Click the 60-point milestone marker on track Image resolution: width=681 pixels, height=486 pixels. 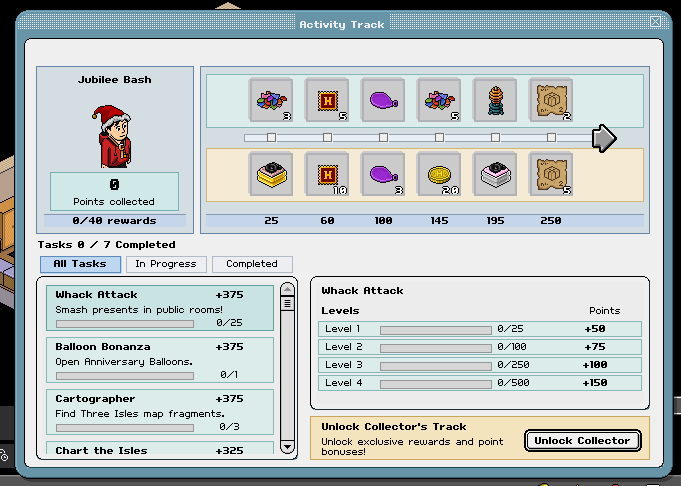[327, 138]
